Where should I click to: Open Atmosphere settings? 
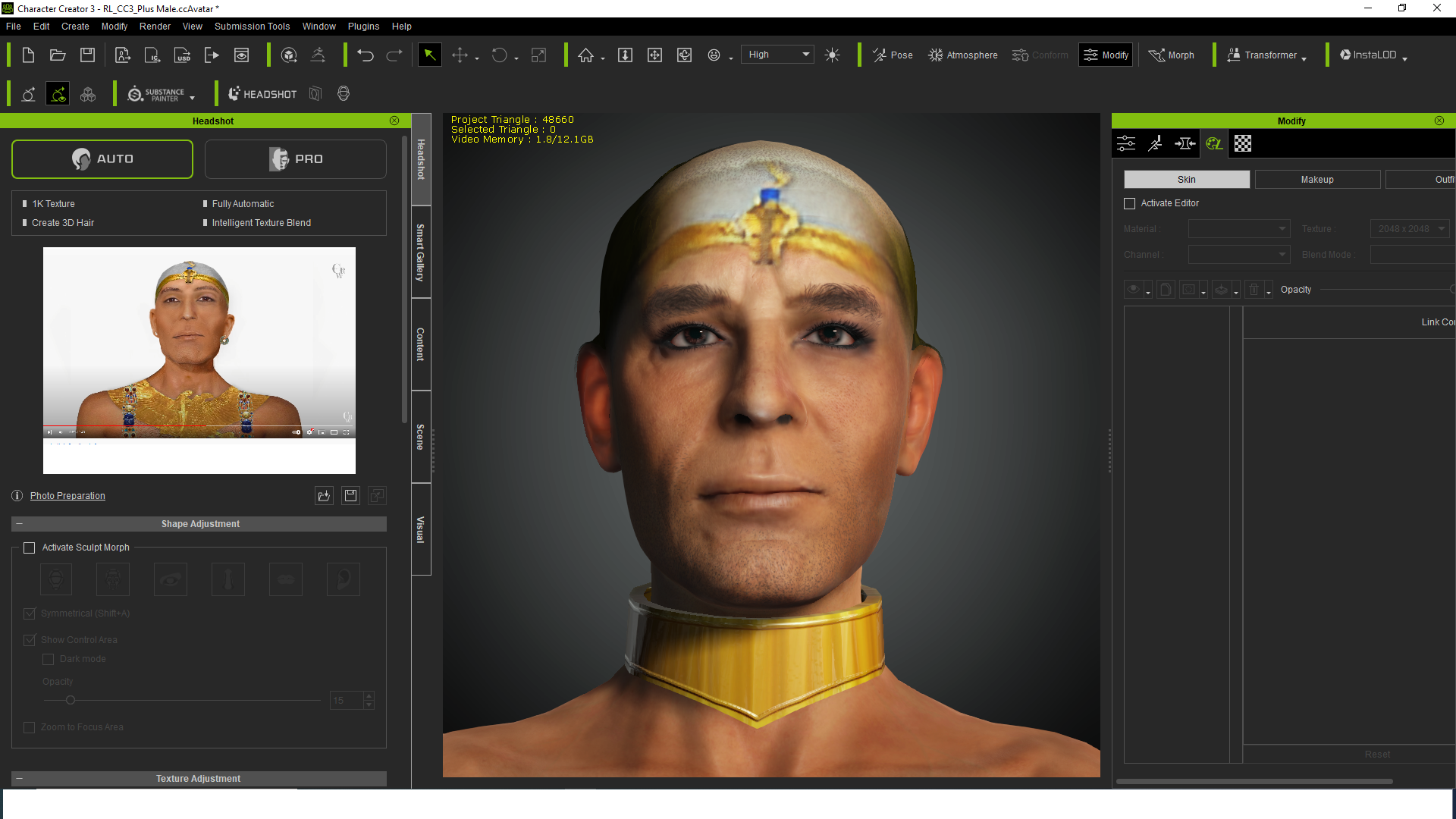(963, 55)
